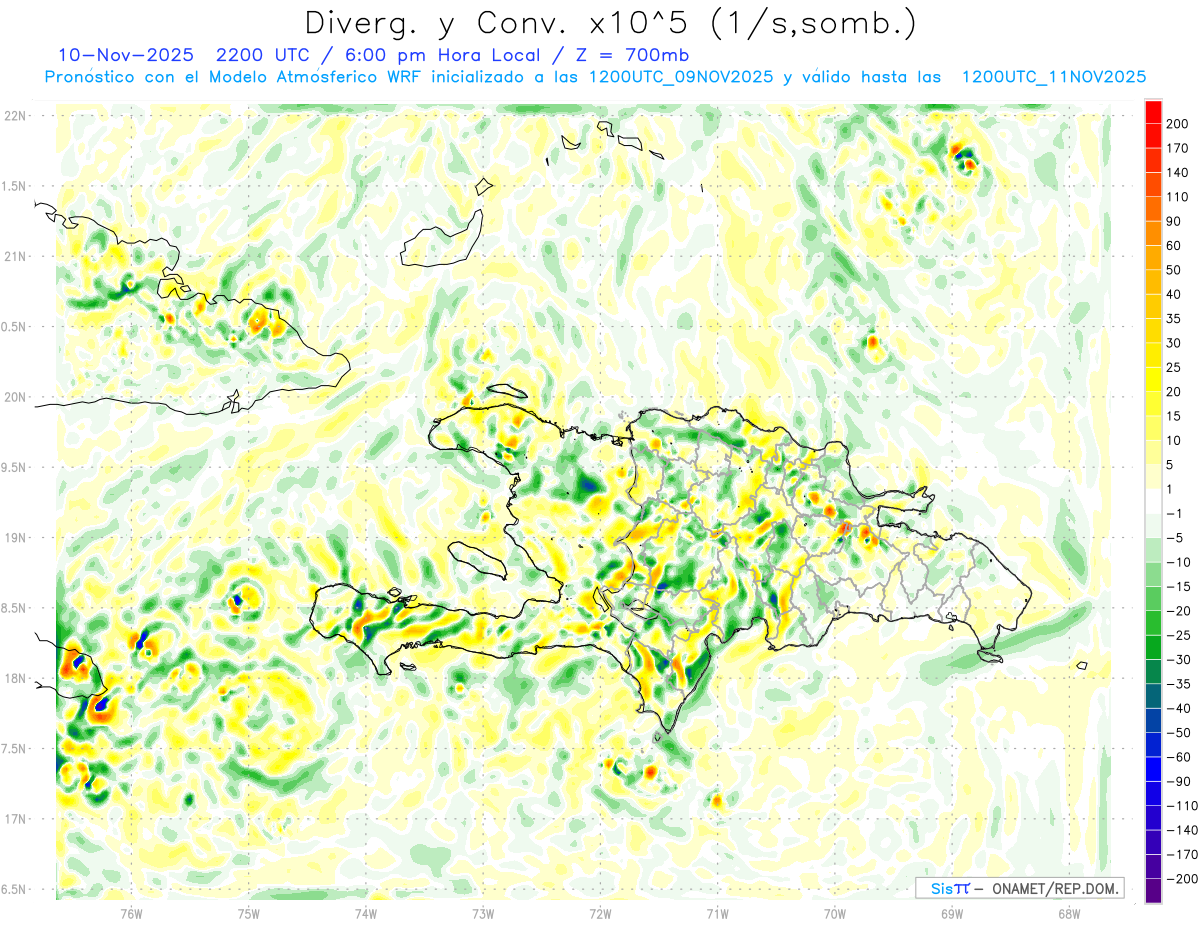1200x927 pixels.
Task: Click the '20N' latitude axis label
Action: 15,397
